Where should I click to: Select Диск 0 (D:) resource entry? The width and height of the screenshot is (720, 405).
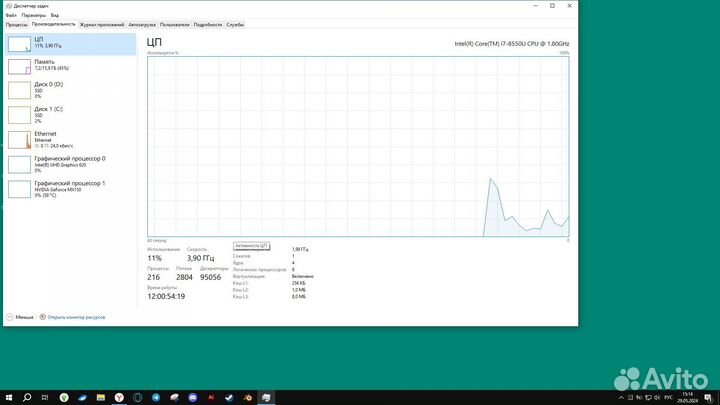71,90
